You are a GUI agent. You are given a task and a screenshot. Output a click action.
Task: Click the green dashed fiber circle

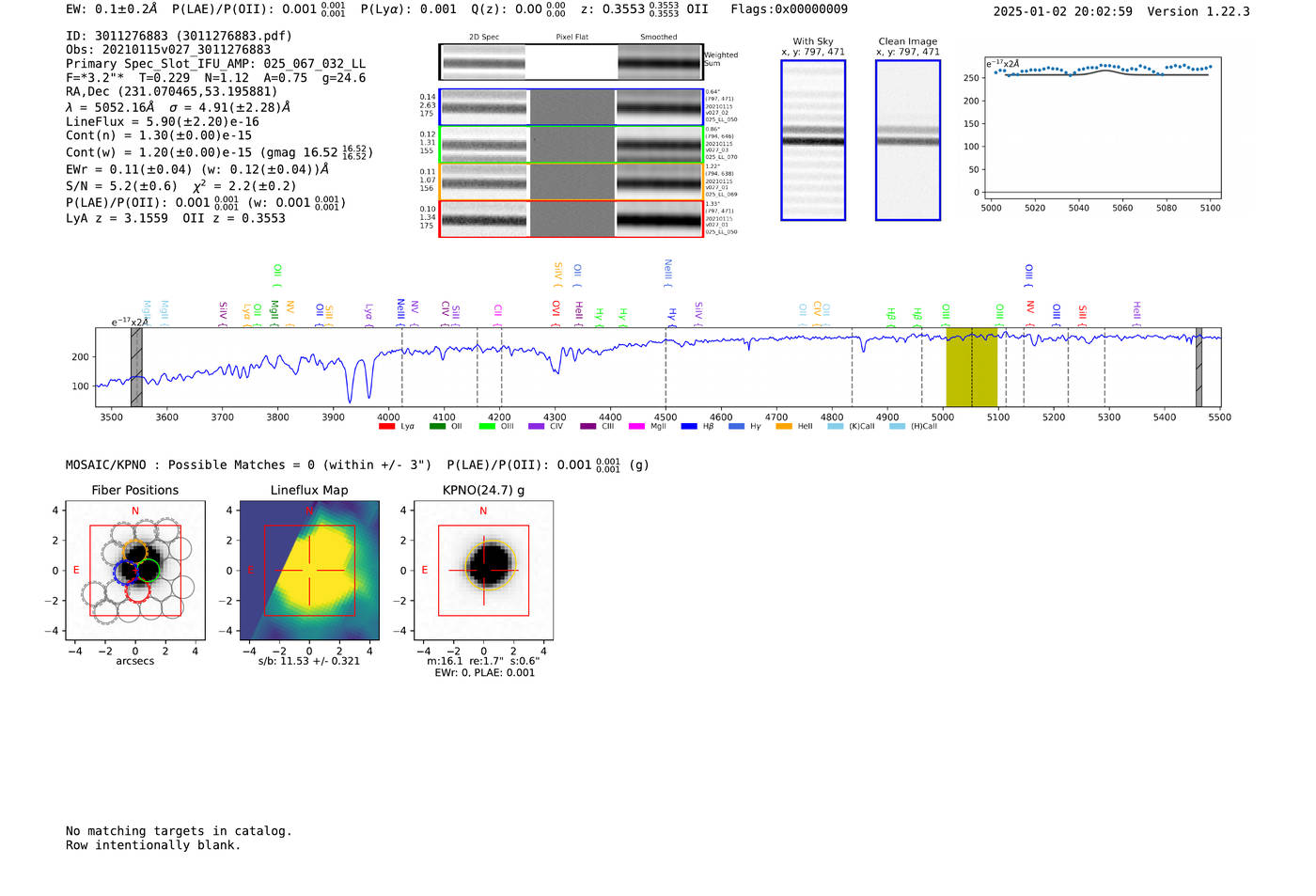pos(149,569)
